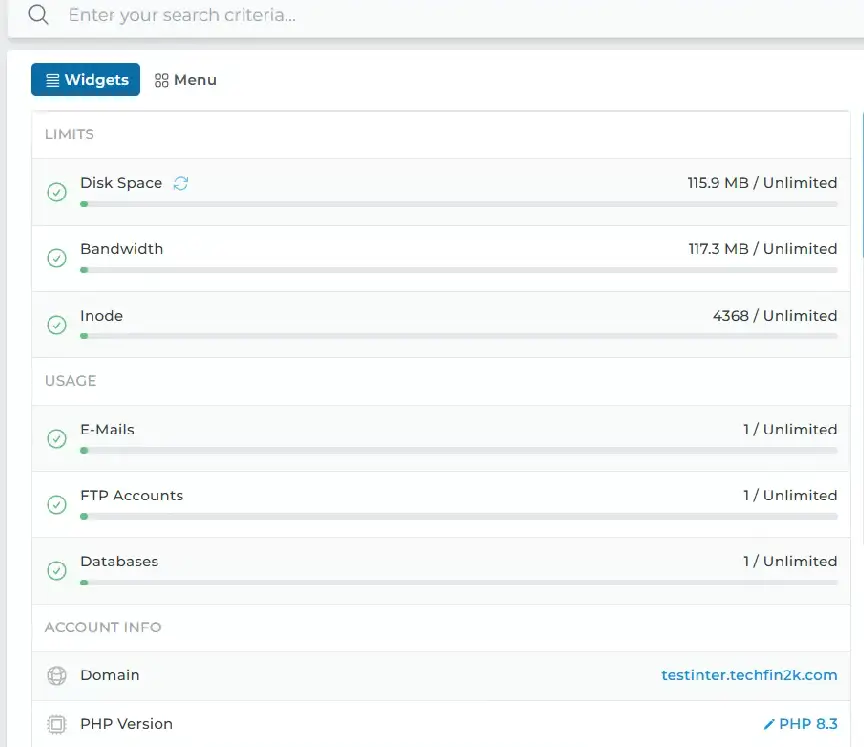Refresh the Disk Space usage
This screenshot has width=864, height=747.
181,183
